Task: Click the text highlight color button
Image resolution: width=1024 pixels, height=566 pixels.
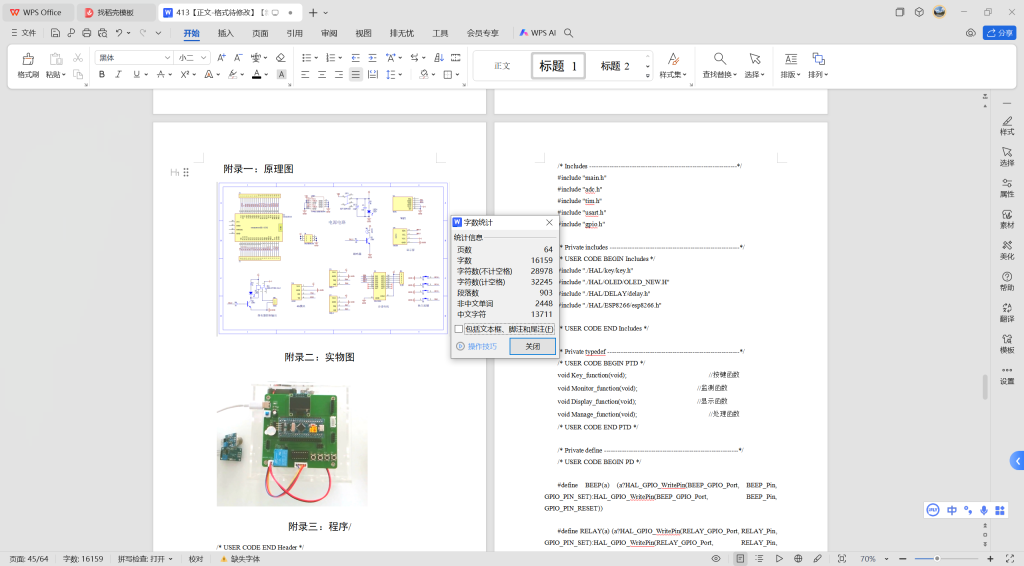Action: tap(232, 74)
